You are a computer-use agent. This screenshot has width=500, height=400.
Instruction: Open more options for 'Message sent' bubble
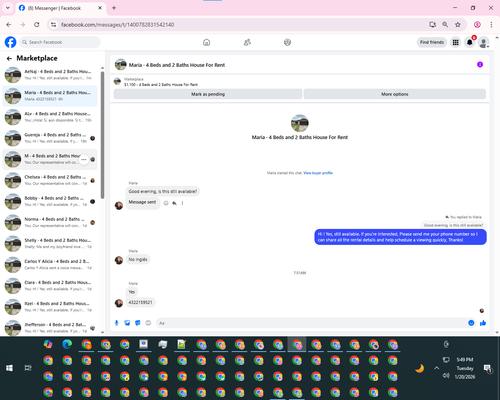[x=182, y=203]
